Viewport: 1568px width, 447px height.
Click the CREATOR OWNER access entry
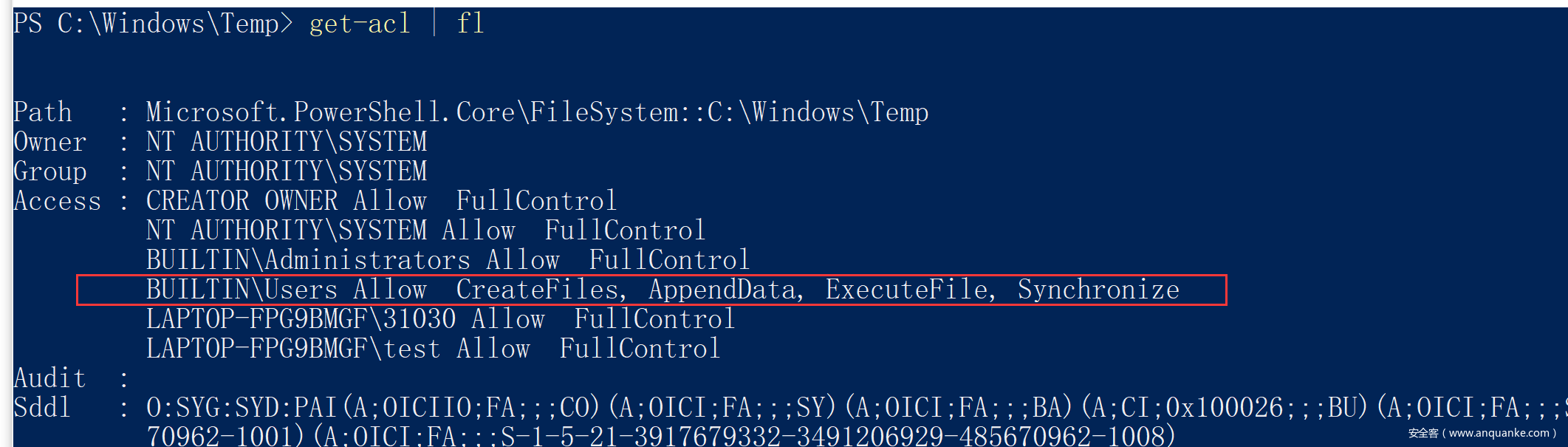[242, 201]
